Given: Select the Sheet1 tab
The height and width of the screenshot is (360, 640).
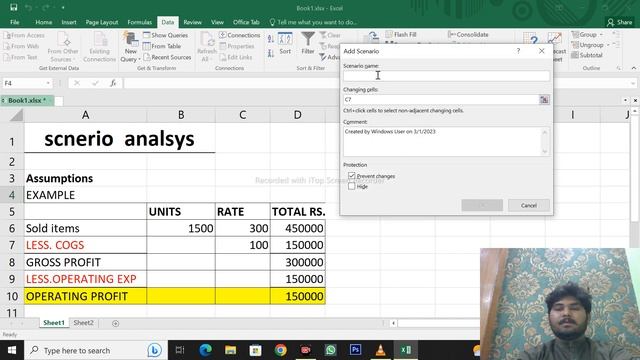Looking at the screenshot, I should pos(54,323).
